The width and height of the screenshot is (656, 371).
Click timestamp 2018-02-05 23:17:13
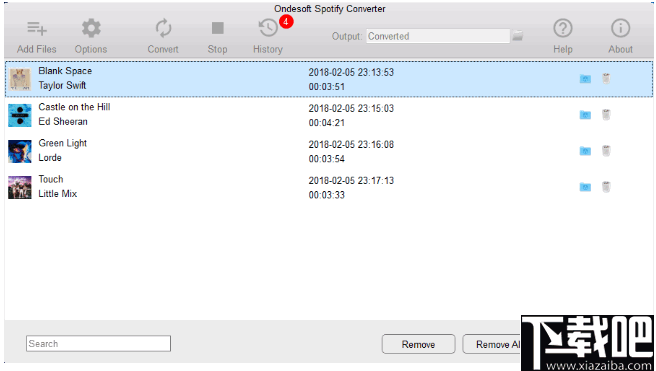point(351,181)
